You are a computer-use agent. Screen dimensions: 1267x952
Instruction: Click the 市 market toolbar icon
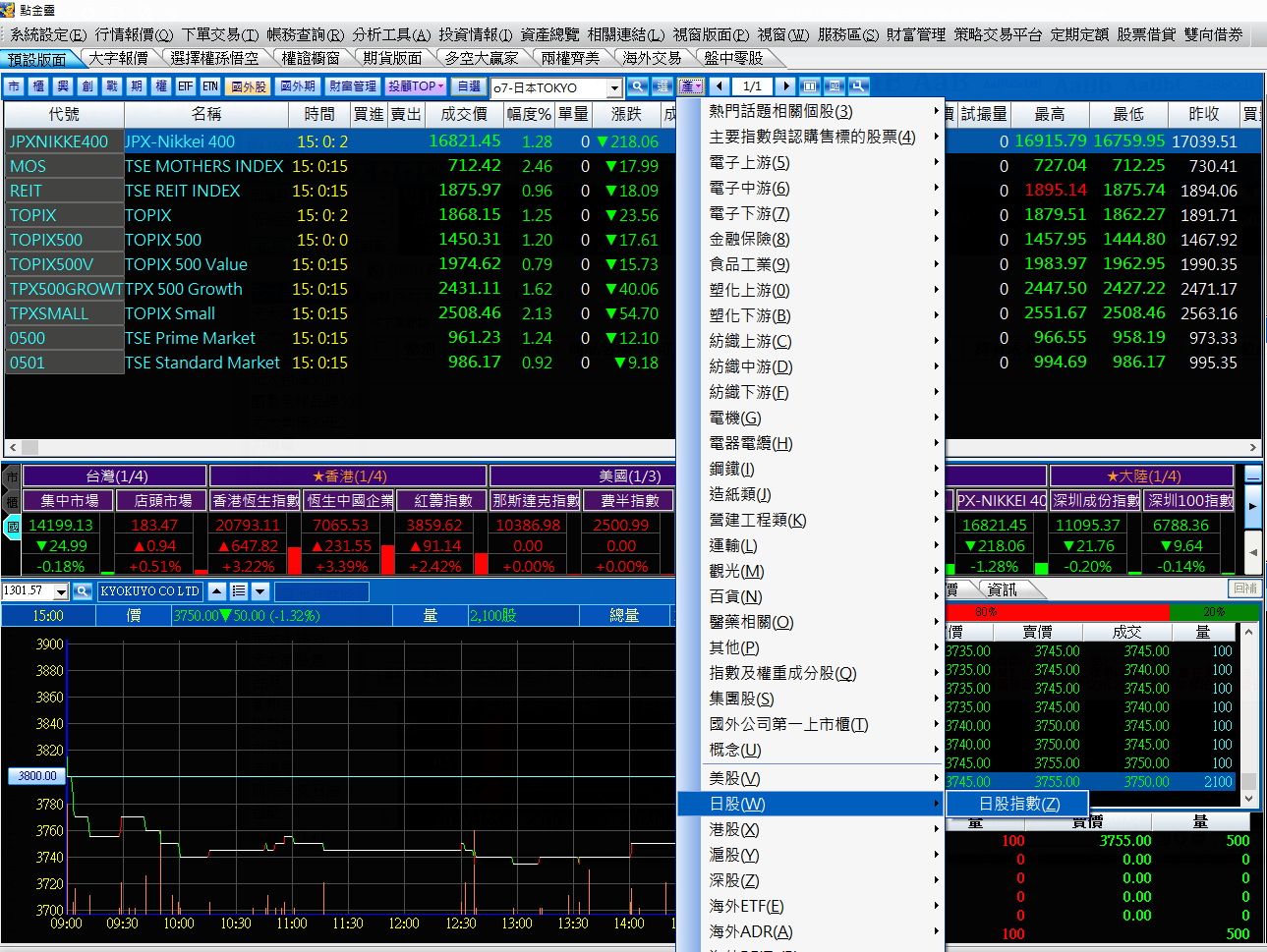(14, 86)
